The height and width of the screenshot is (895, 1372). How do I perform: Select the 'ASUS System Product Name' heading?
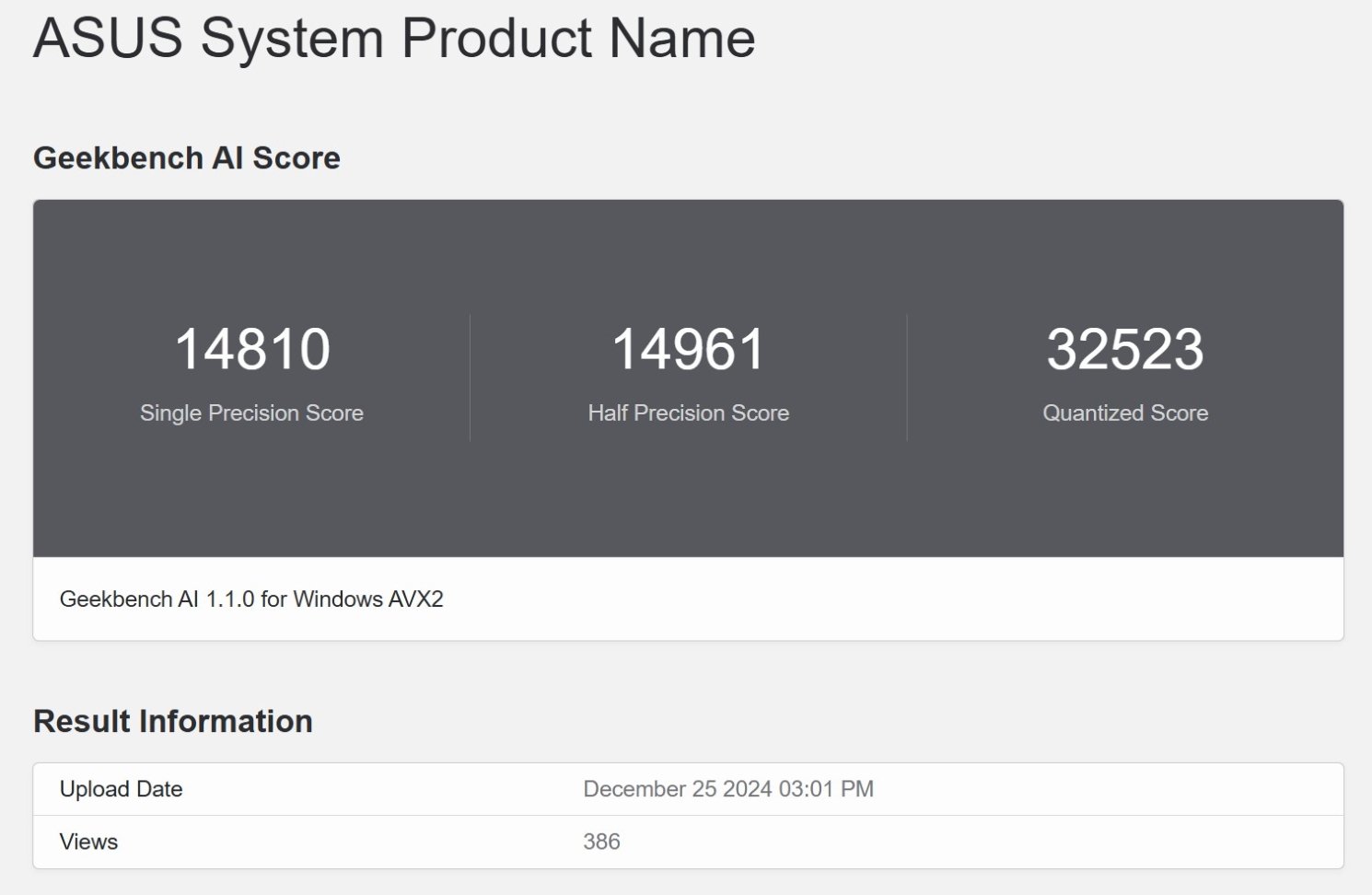(x=394, y=39)
